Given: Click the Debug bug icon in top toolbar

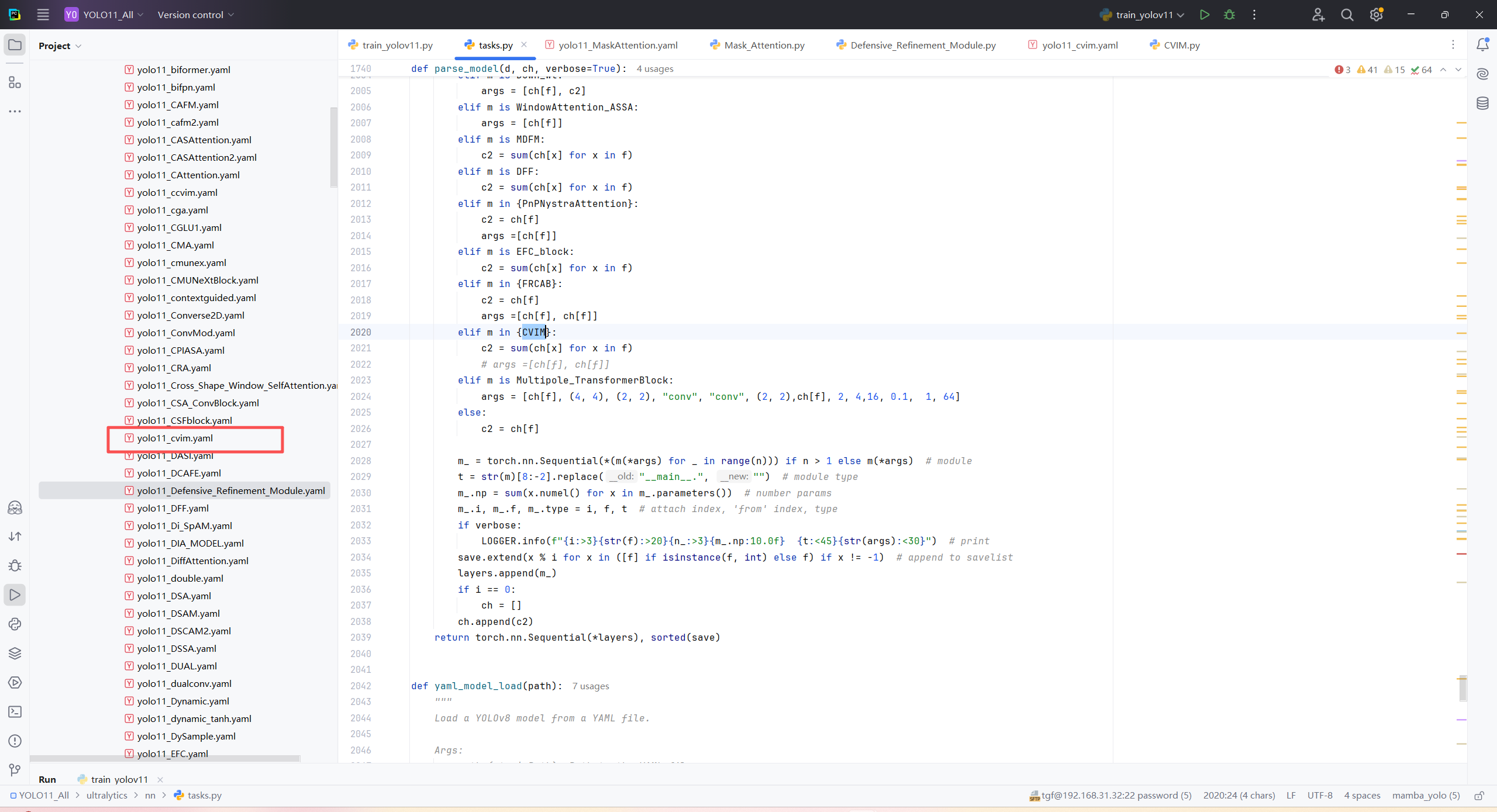Looking at the screenshot, I should (x=1229, y=15).
